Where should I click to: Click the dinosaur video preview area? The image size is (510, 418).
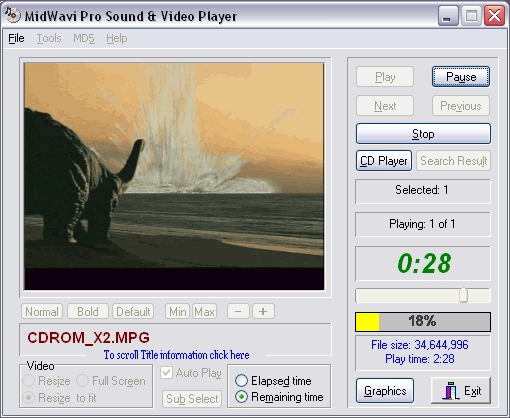click(174, 176)
